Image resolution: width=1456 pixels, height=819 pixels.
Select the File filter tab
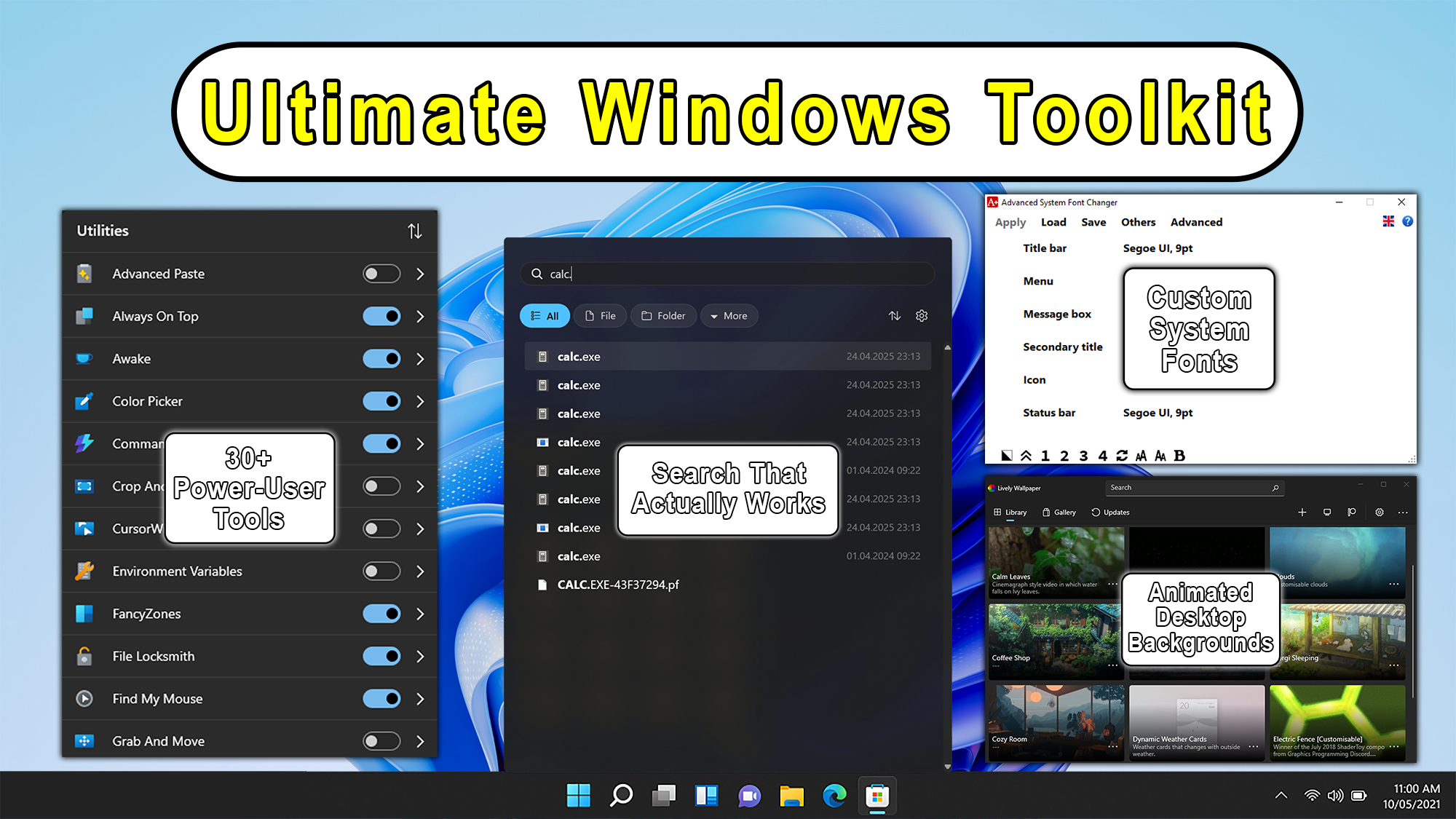[x=601, y=316]
